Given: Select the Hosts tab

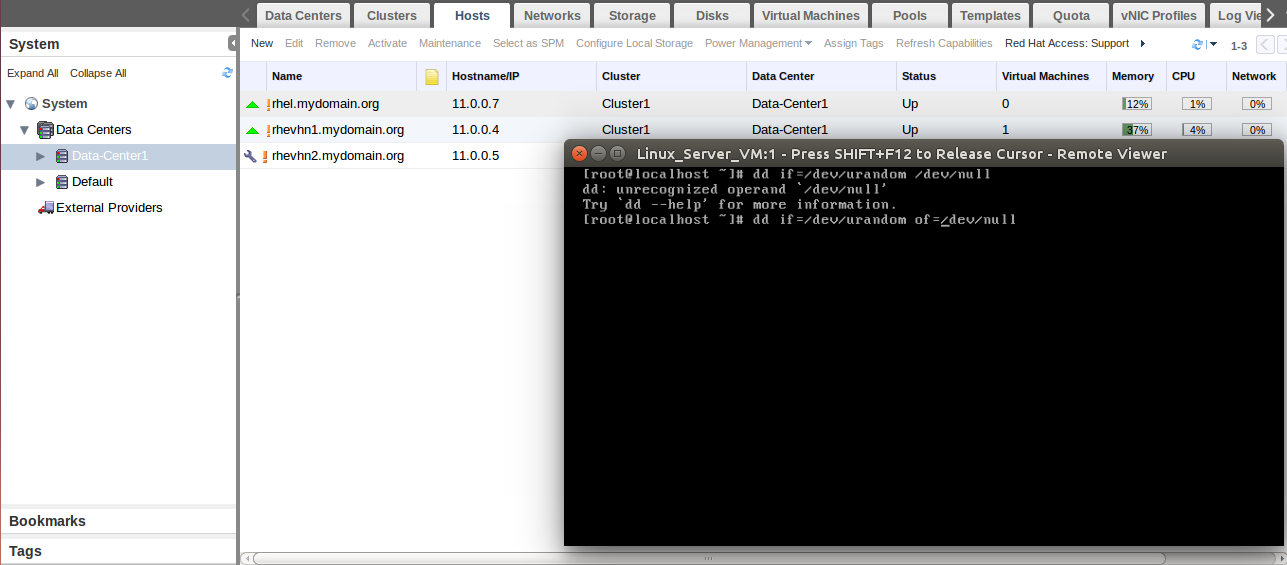Looking at the screenshot, I should pyautogui.click(x=472, y=15).
